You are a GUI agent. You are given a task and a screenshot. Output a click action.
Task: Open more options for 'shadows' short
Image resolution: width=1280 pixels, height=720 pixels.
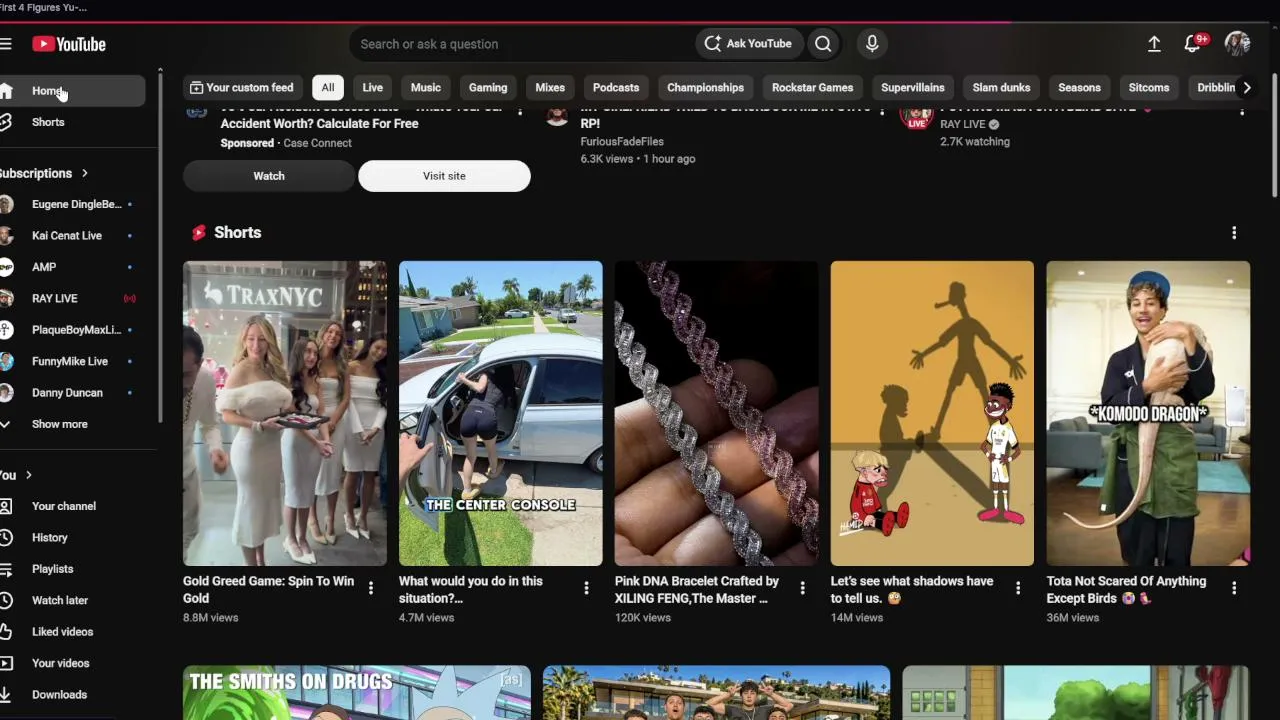tap(1018, 588)
